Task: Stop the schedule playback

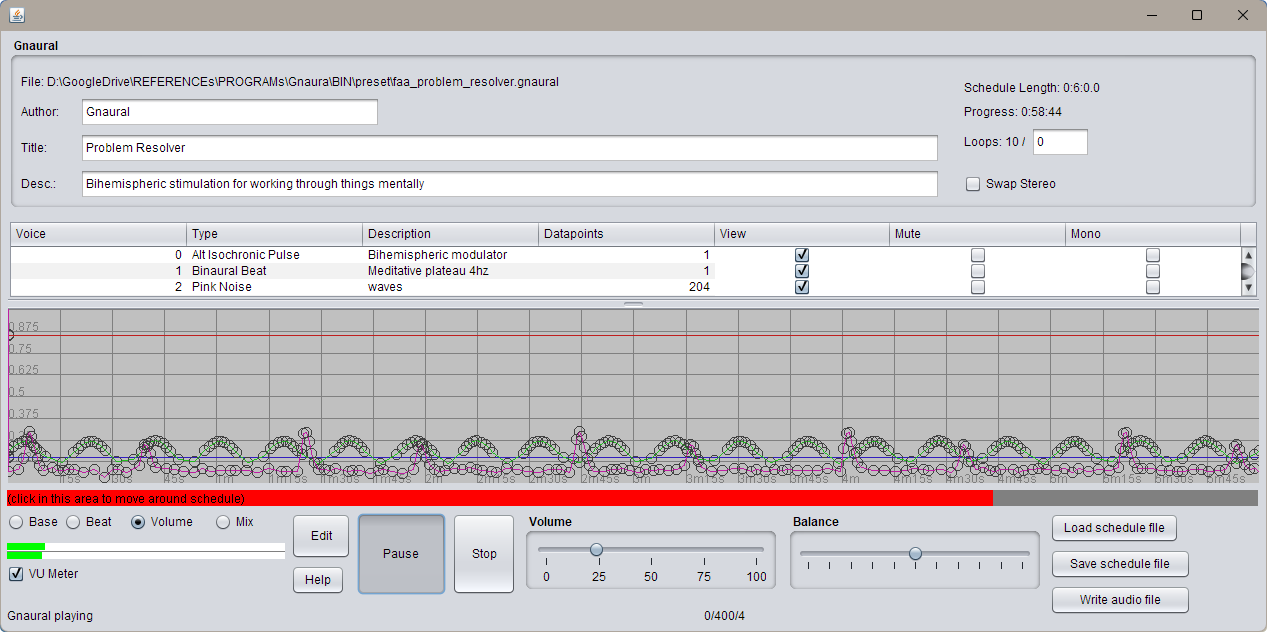Action: (484, 554)
